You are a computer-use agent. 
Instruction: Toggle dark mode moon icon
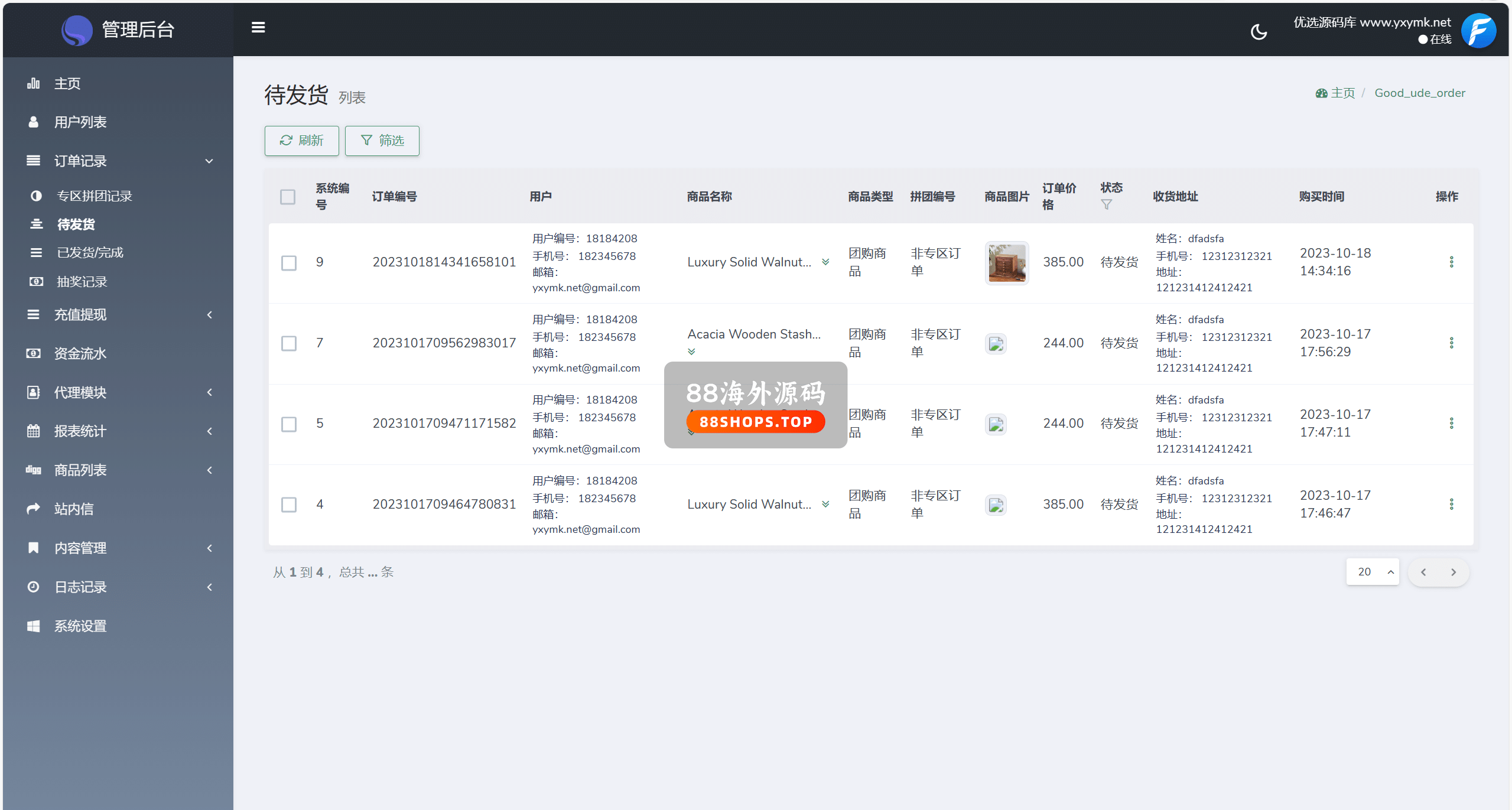(x=1259, y=31)
